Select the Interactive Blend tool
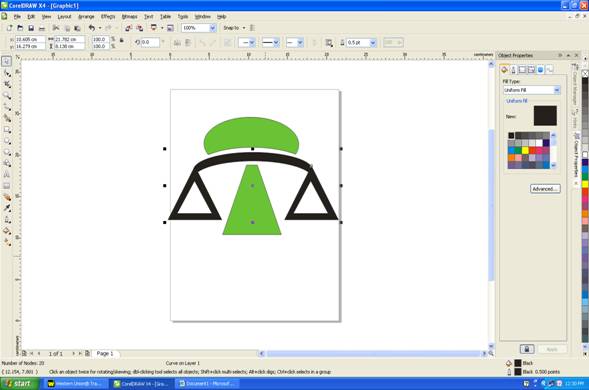 point(6,197)
